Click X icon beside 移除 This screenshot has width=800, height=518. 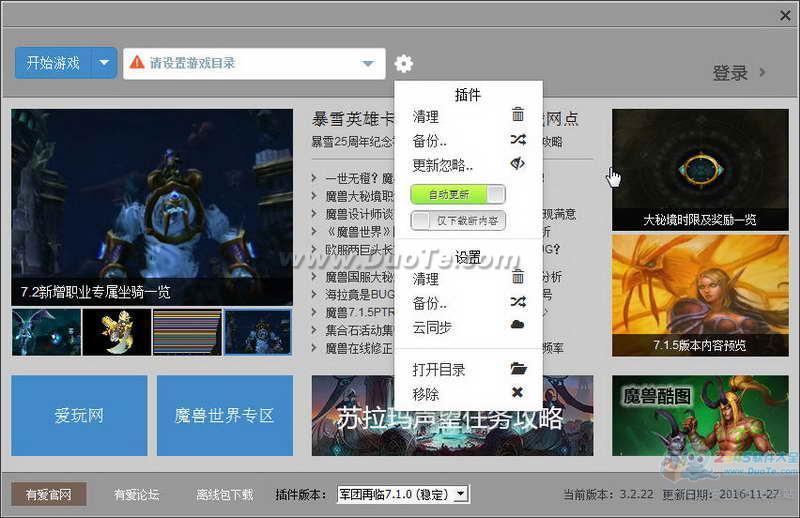tap(517, 392)
